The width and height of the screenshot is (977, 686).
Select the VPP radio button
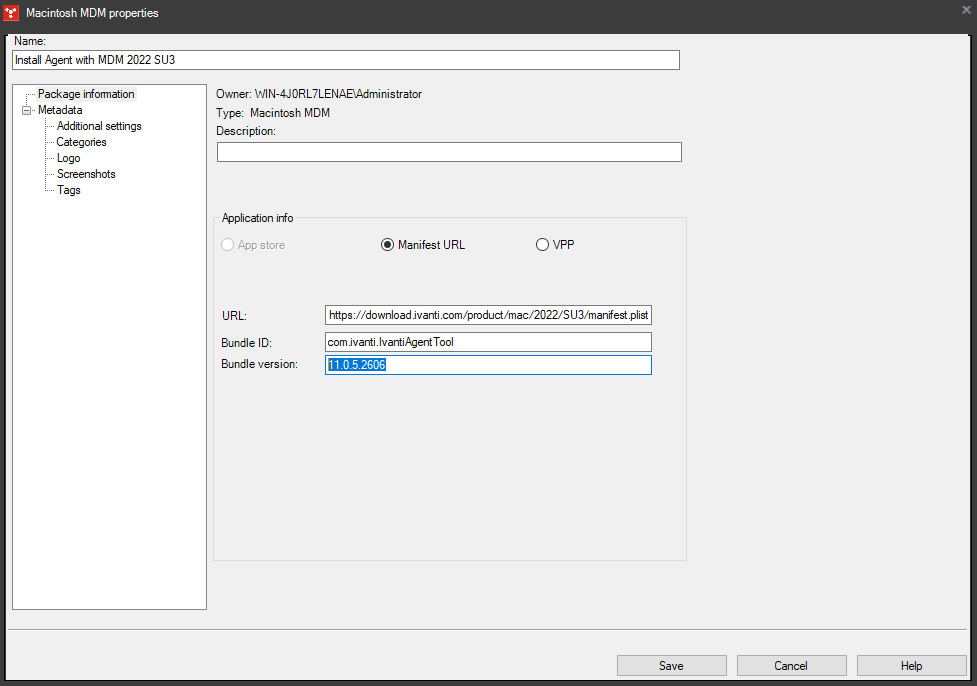pos(541,244)
